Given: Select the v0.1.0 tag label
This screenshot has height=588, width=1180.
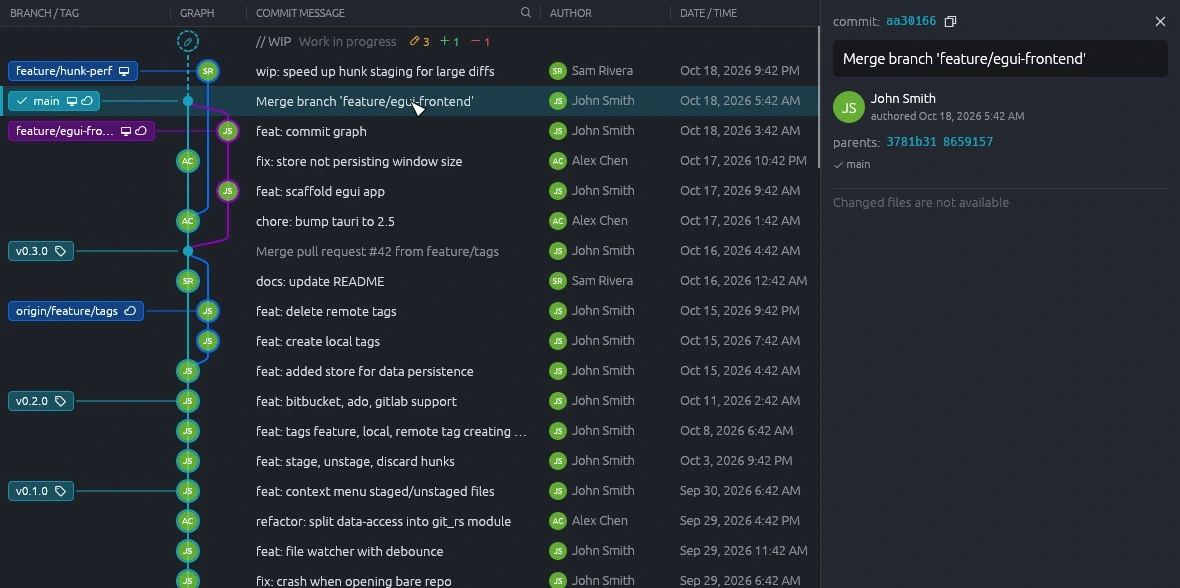Looking at the screenshot, I should click(41, 491).
